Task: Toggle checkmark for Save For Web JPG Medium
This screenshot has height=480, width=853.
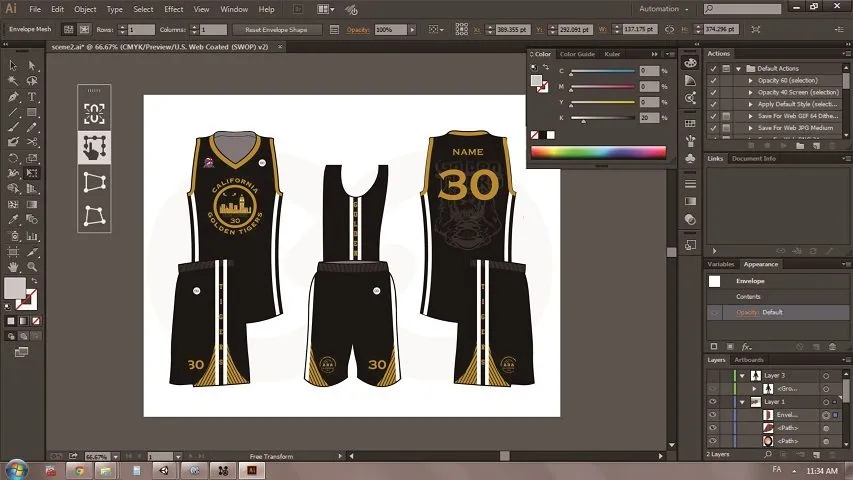Action: click(713, 128)
